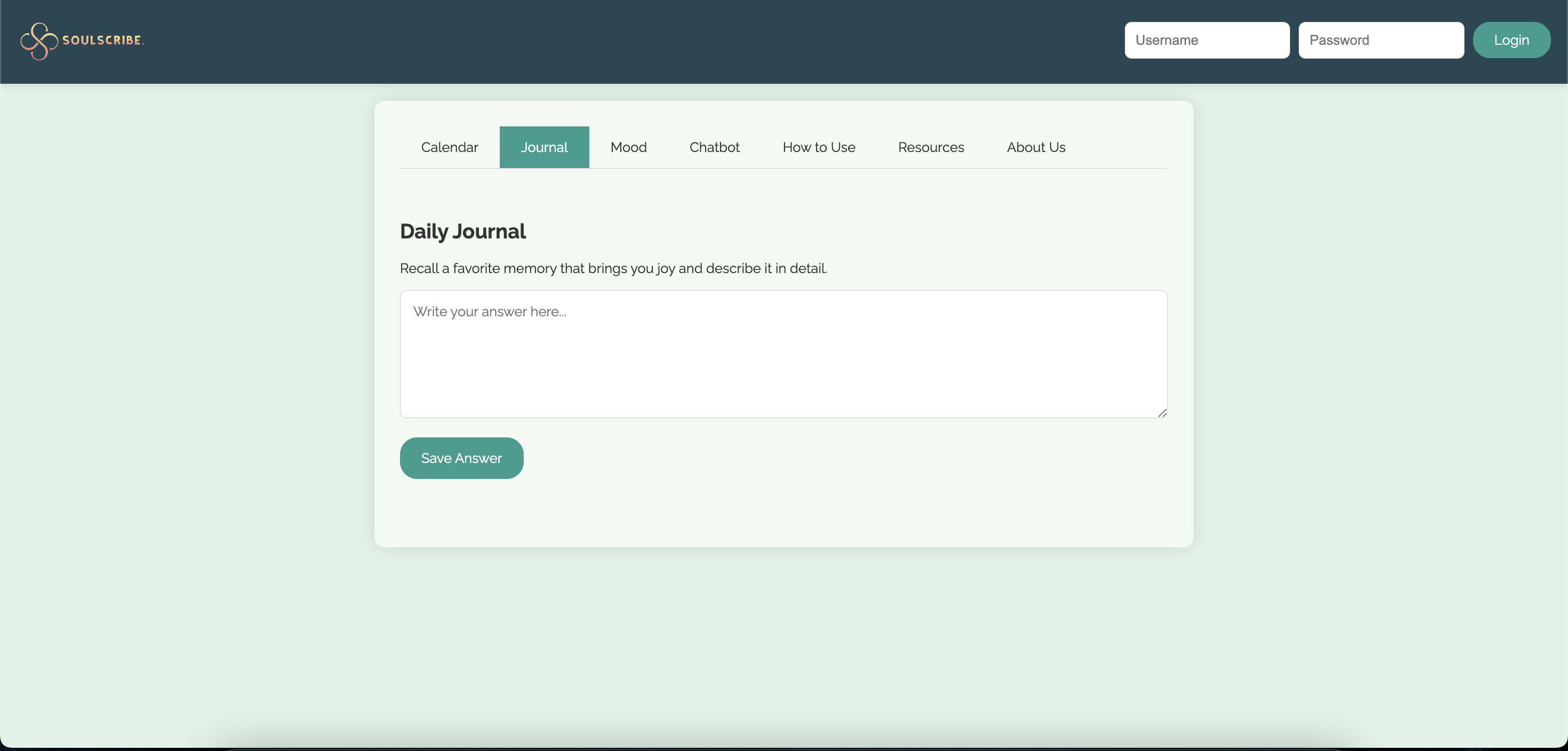Click inside the journal answer textarea
The width and height of the screenshot is (1568, 751).
pos(783,365)
